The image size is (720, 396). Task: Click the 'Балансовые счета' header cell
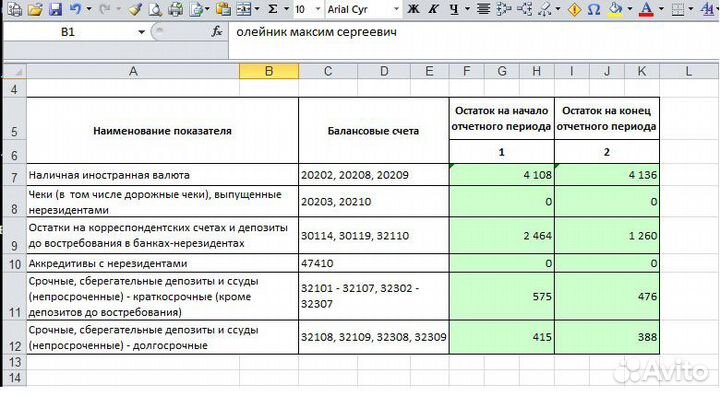[x=374, y=130]
